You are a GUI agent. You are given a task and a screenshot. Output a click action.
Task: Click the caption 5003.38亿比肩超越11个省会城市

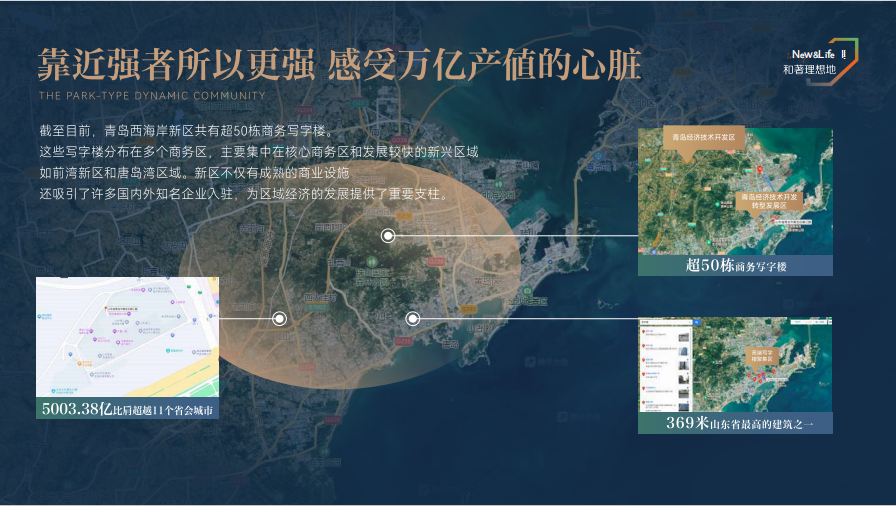coord(127,409)
